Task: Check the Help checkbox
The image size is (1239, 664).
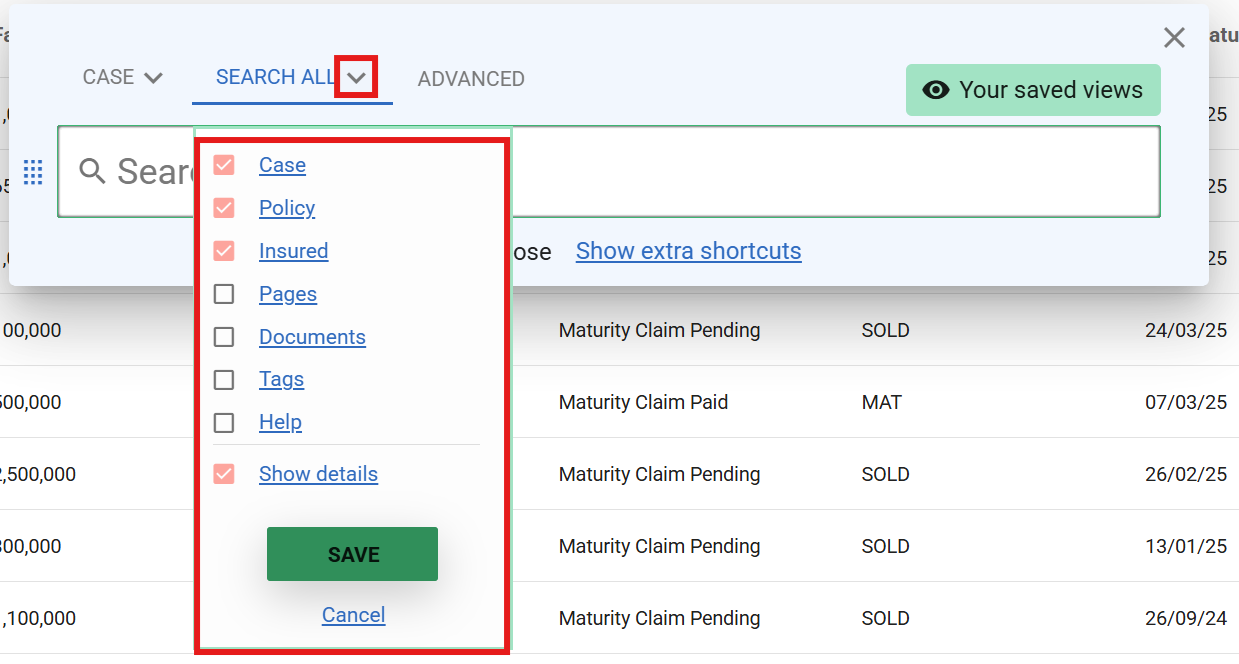Action: click(x=224, y=423)
